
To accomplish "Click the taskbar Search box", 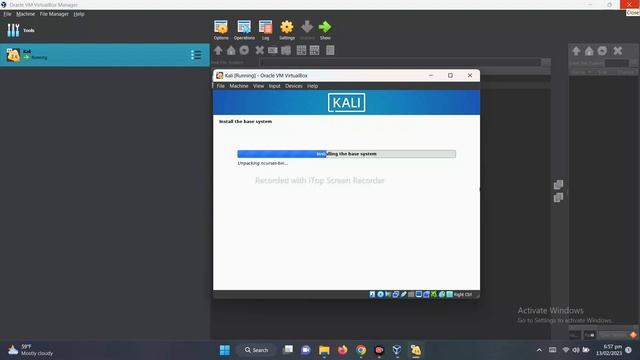I will pyautogui.click(x=257, y=350).
